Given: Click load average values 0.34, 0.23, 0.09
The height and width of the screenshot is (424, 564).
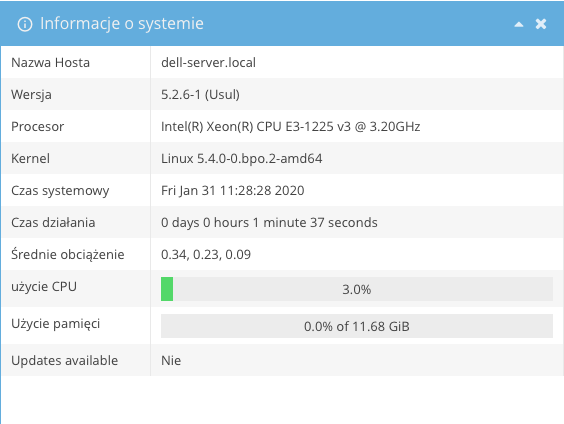Looking at the screenshot, I should click(x=206, y=255).
